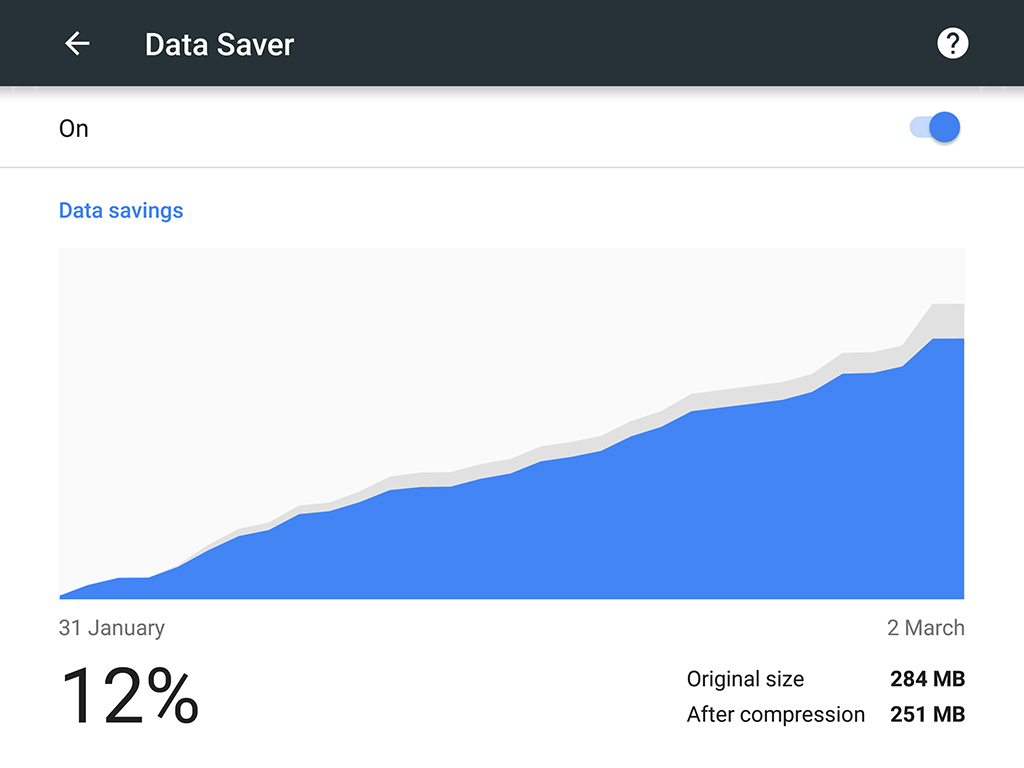The width and height of the screenshot is (1024, 768).
Task: Click the 251 MB value
Action: (x=927, y=714)
